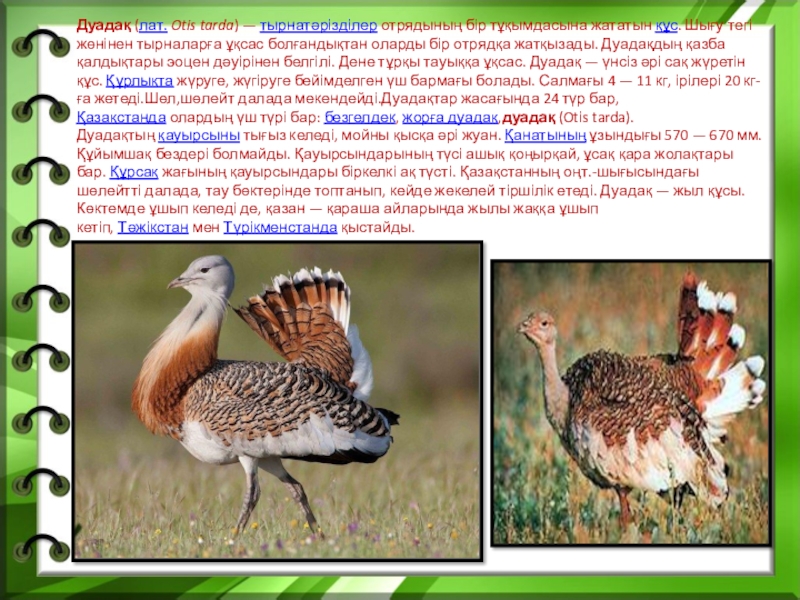
Task: Open the 'Құрлықта' hyperlink
Action: coord(139,81)
